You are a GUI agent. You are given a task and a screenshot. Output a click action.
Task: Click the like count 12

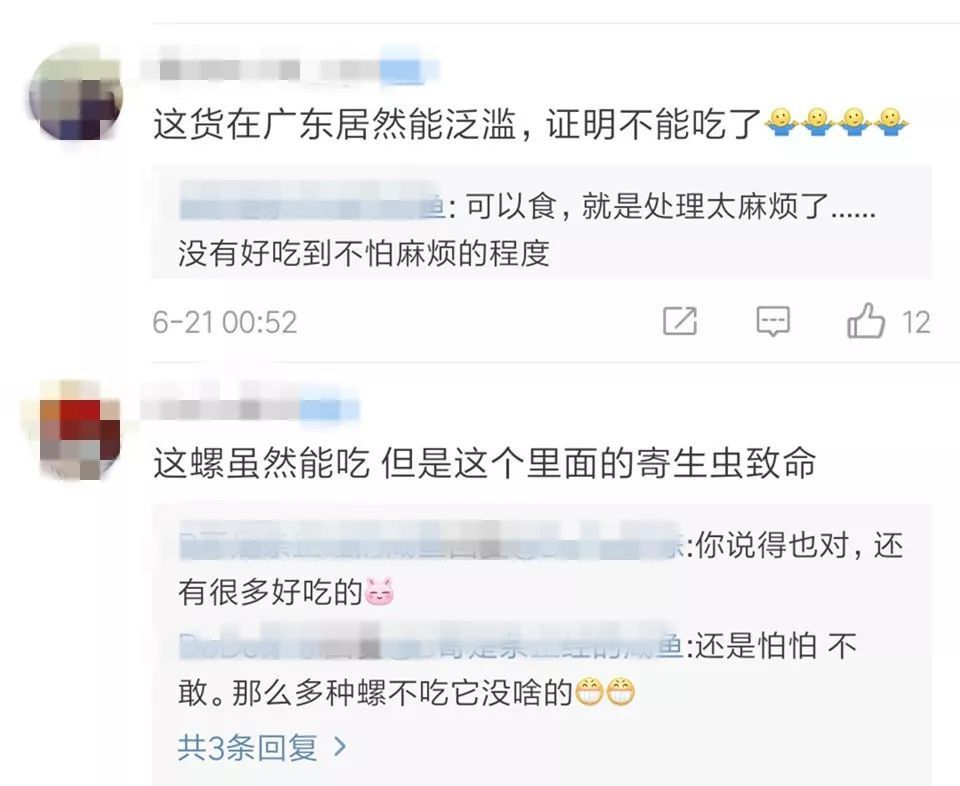pyautogui.click(x=916, y=322)
